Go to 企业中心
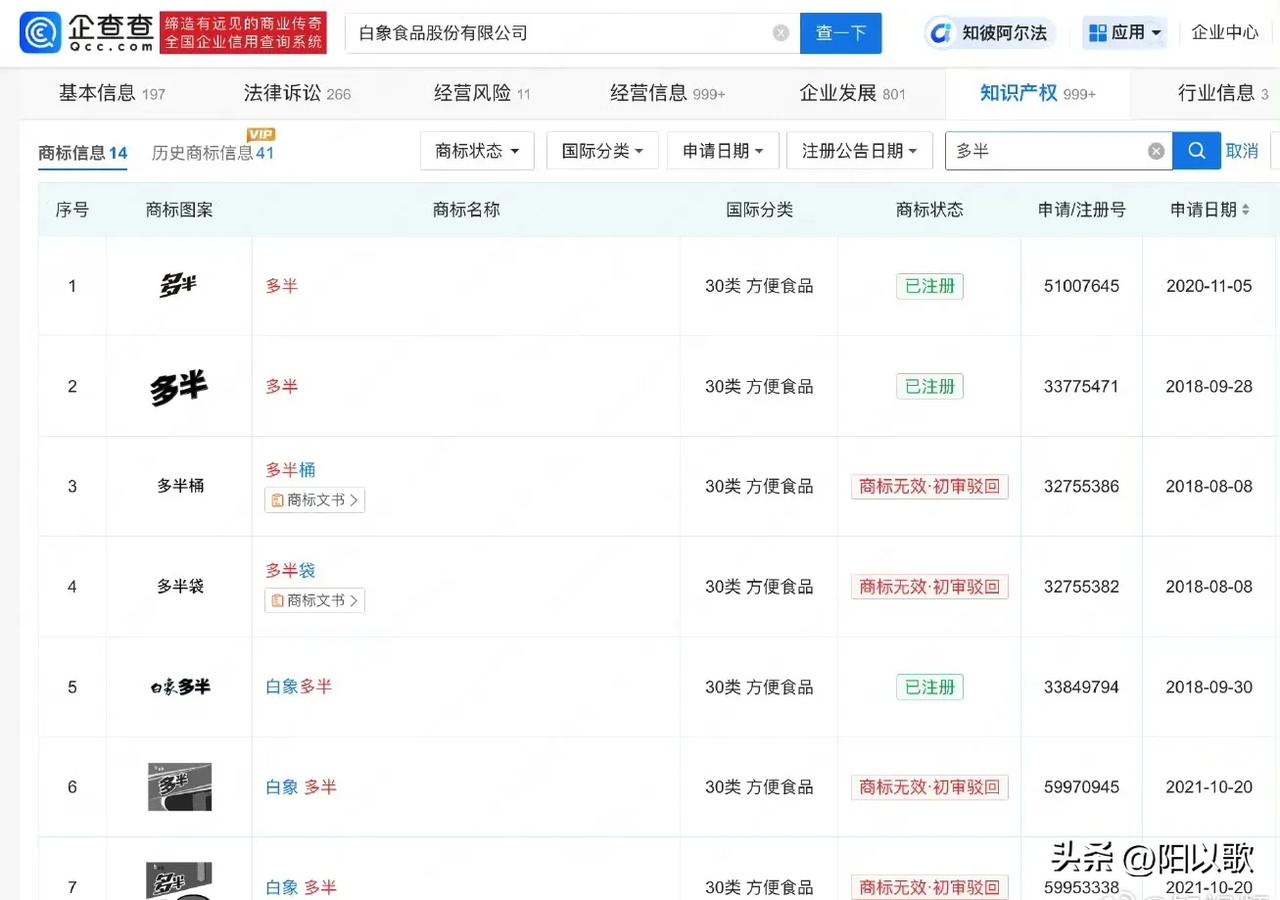The height and width of the screenshot is (900, 1280). (x=1225, y=33)
